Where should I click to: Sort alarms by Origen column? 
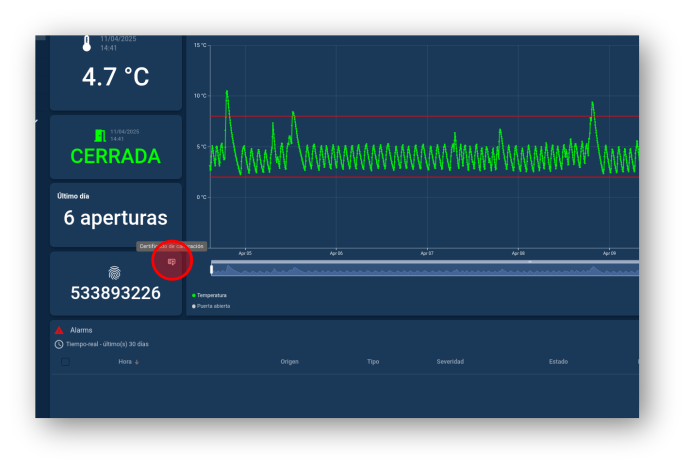(289, 362)
